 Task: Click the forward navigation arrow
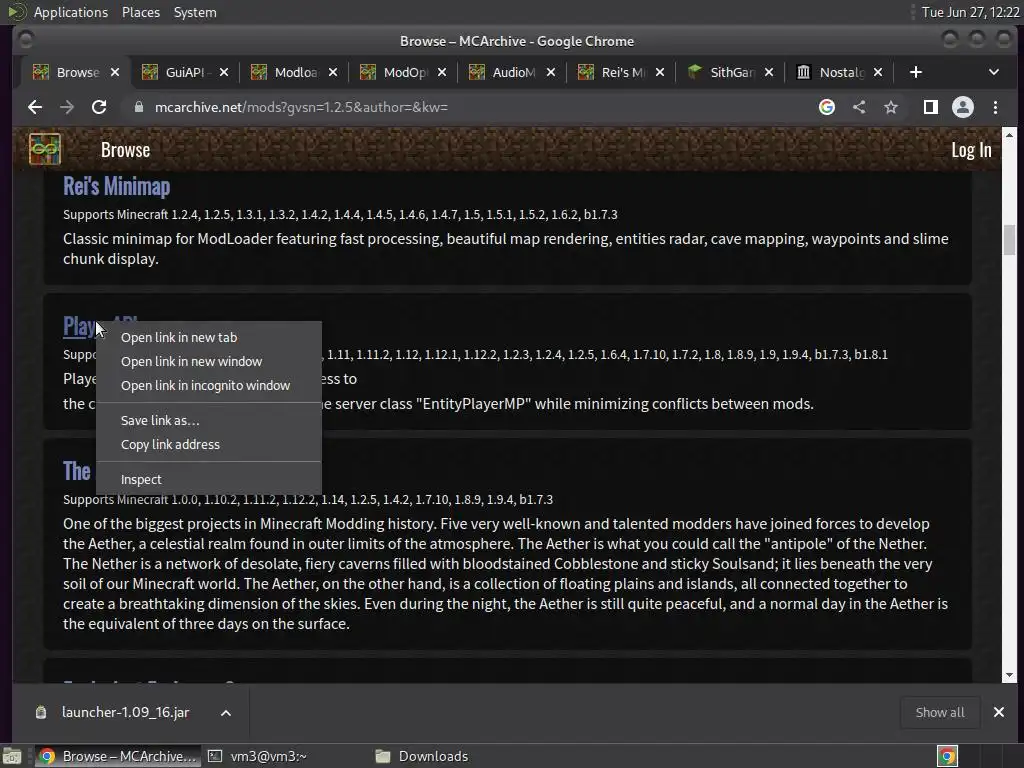coord(67,107)
